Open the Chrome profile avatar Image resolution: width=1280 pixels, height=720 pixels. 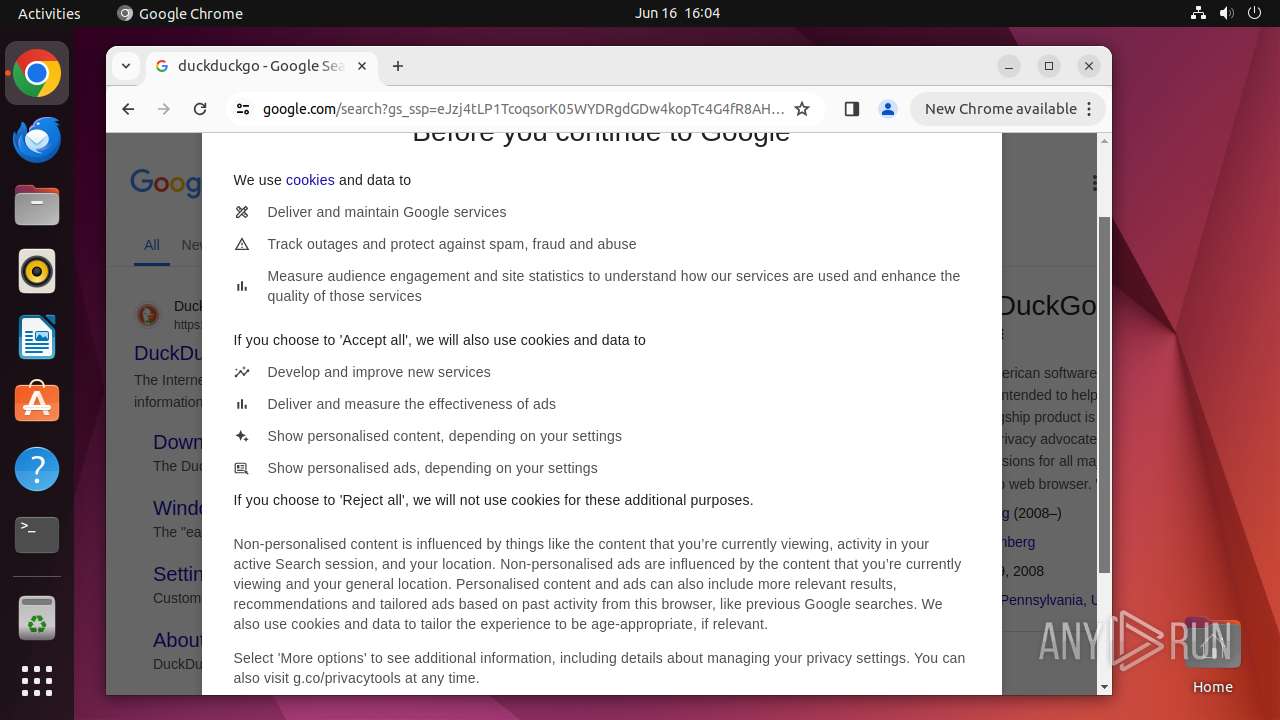887,109
